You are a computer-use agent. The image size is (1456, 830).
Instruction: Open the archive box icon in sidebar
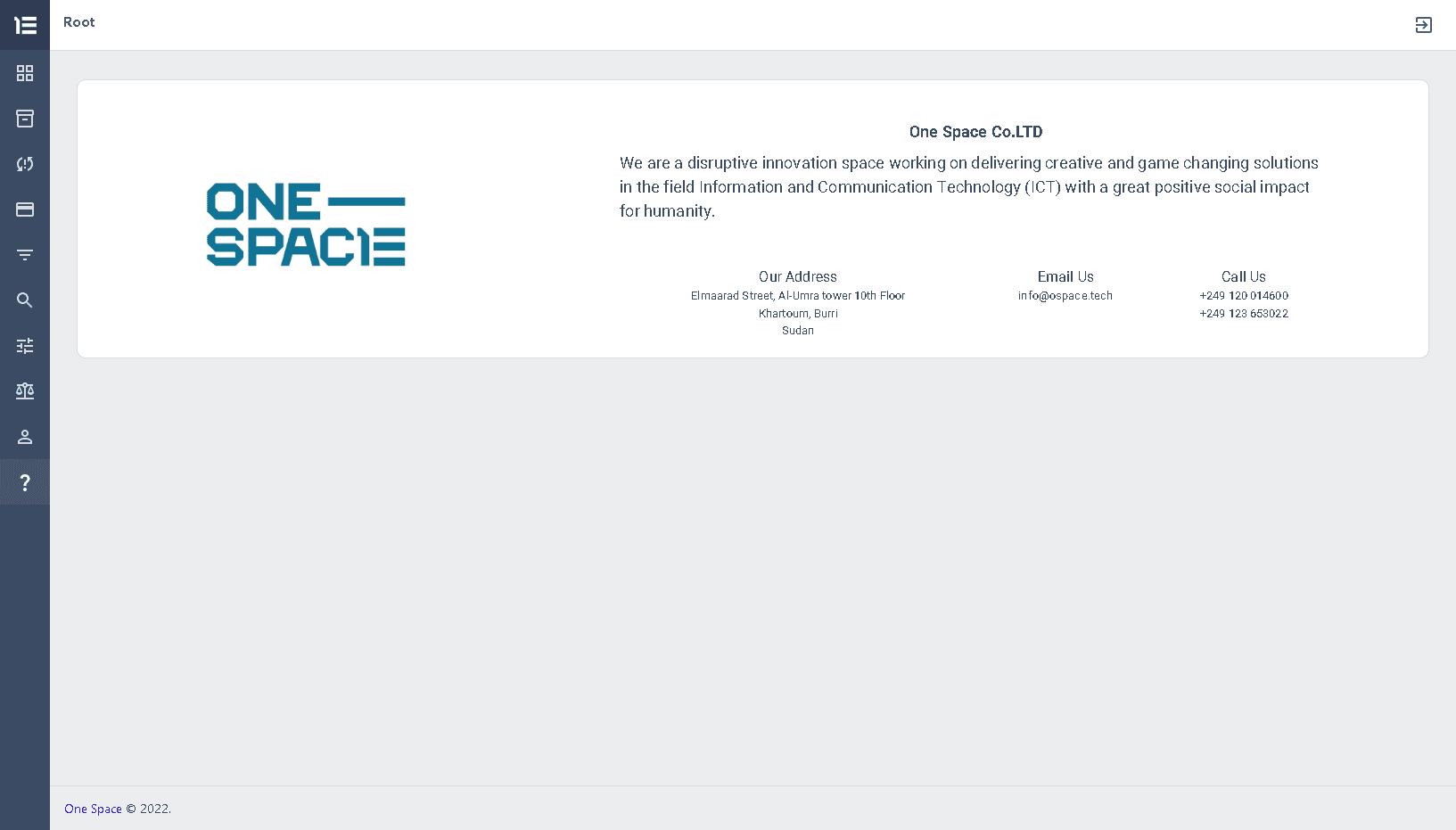24,119
